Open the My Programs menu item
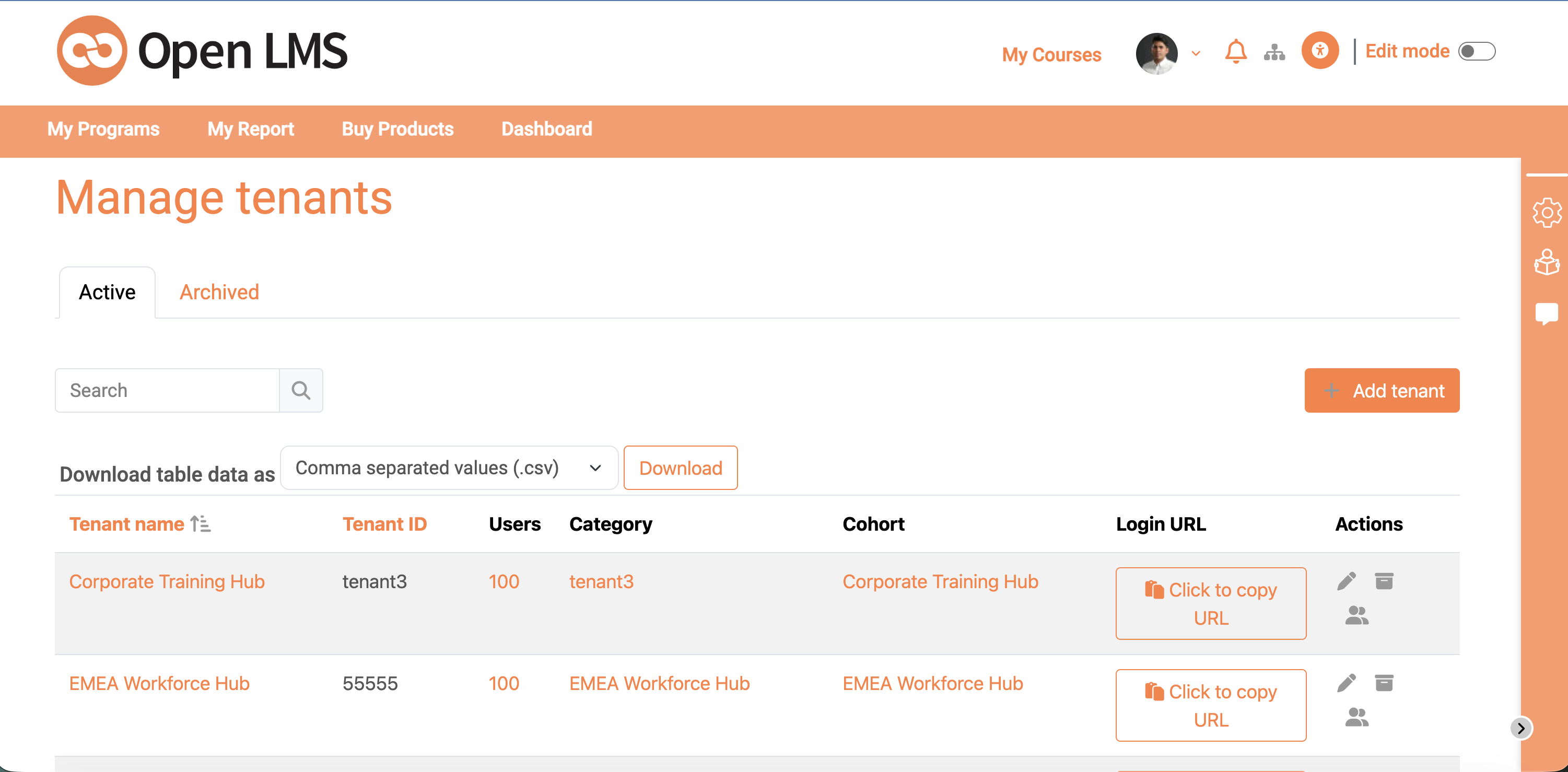Viewport: 1568px width, 772px height. pos(103,129)
